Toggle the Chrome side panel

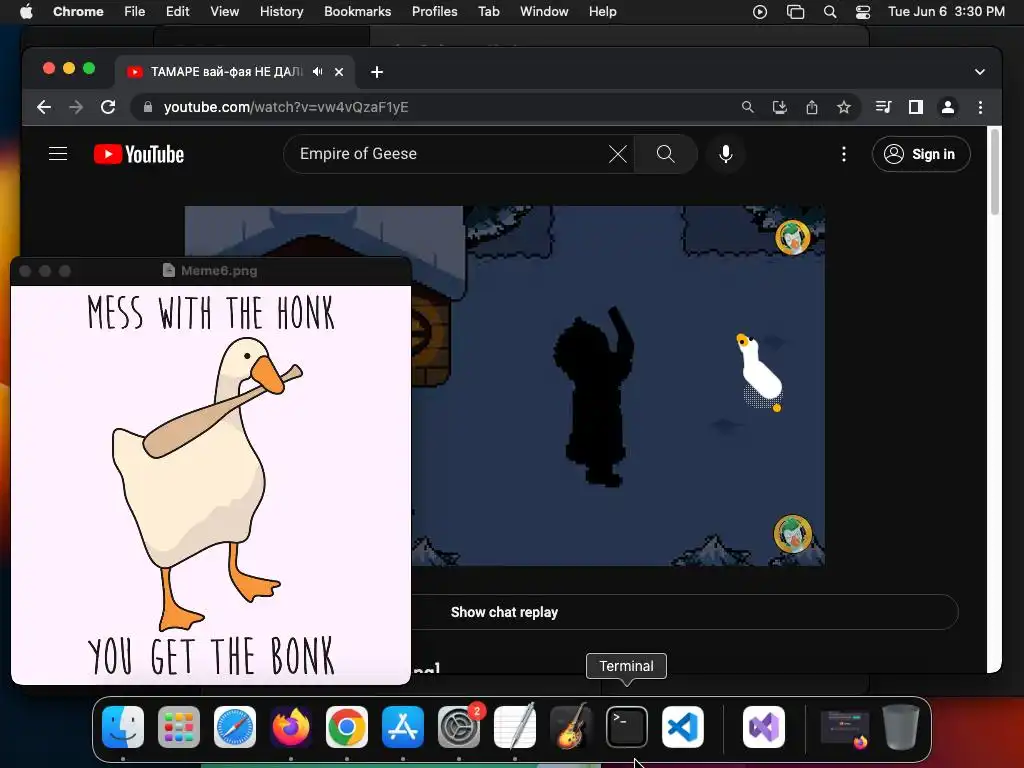(x=916, y=107)
